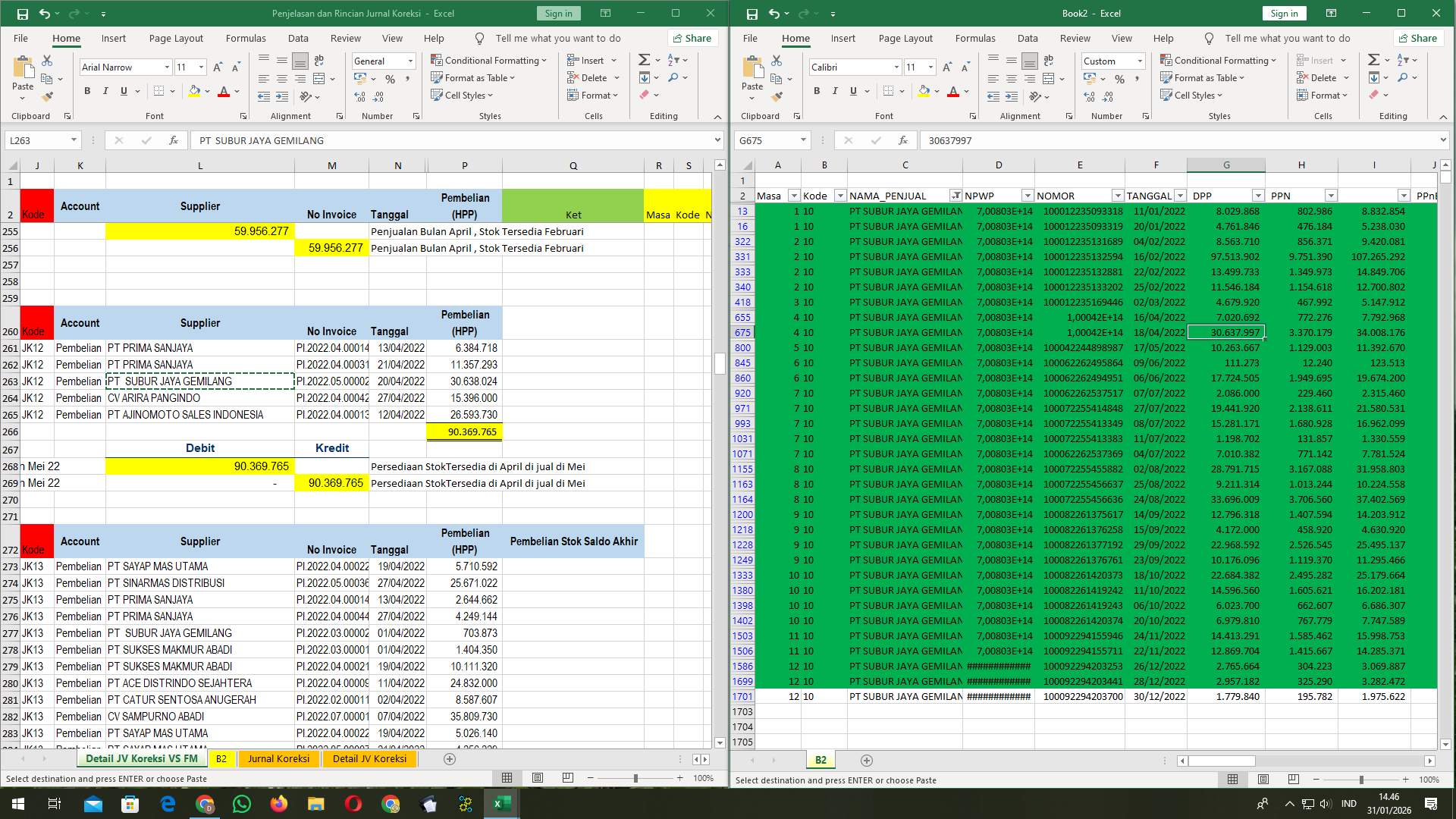This screenshot has width=1456, height=819.
Task: Click the WhatsApp icon on the taskbar
Action: point(241,804)
